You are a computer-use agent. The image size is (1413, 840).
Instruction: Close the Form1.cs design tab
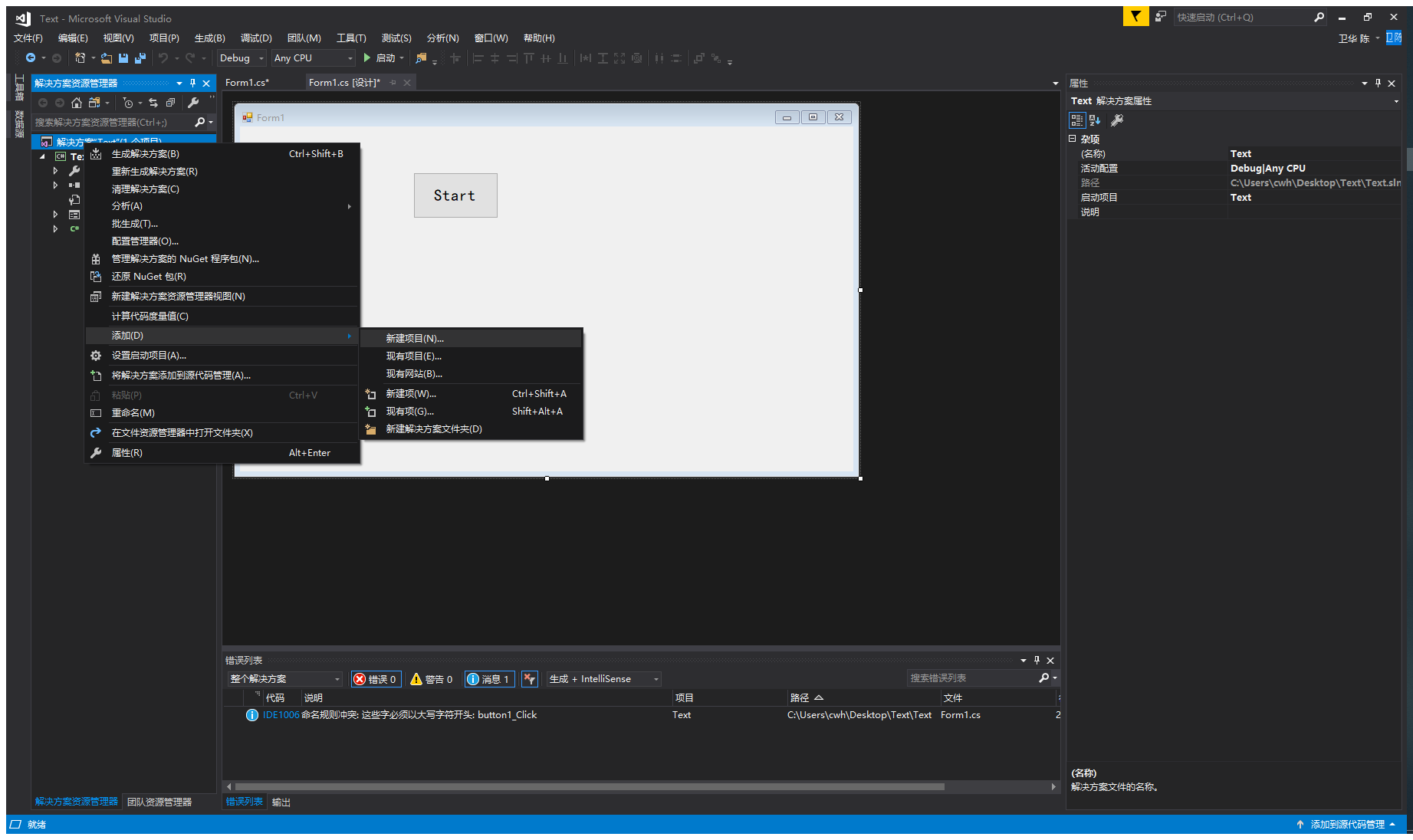[407, 83]
